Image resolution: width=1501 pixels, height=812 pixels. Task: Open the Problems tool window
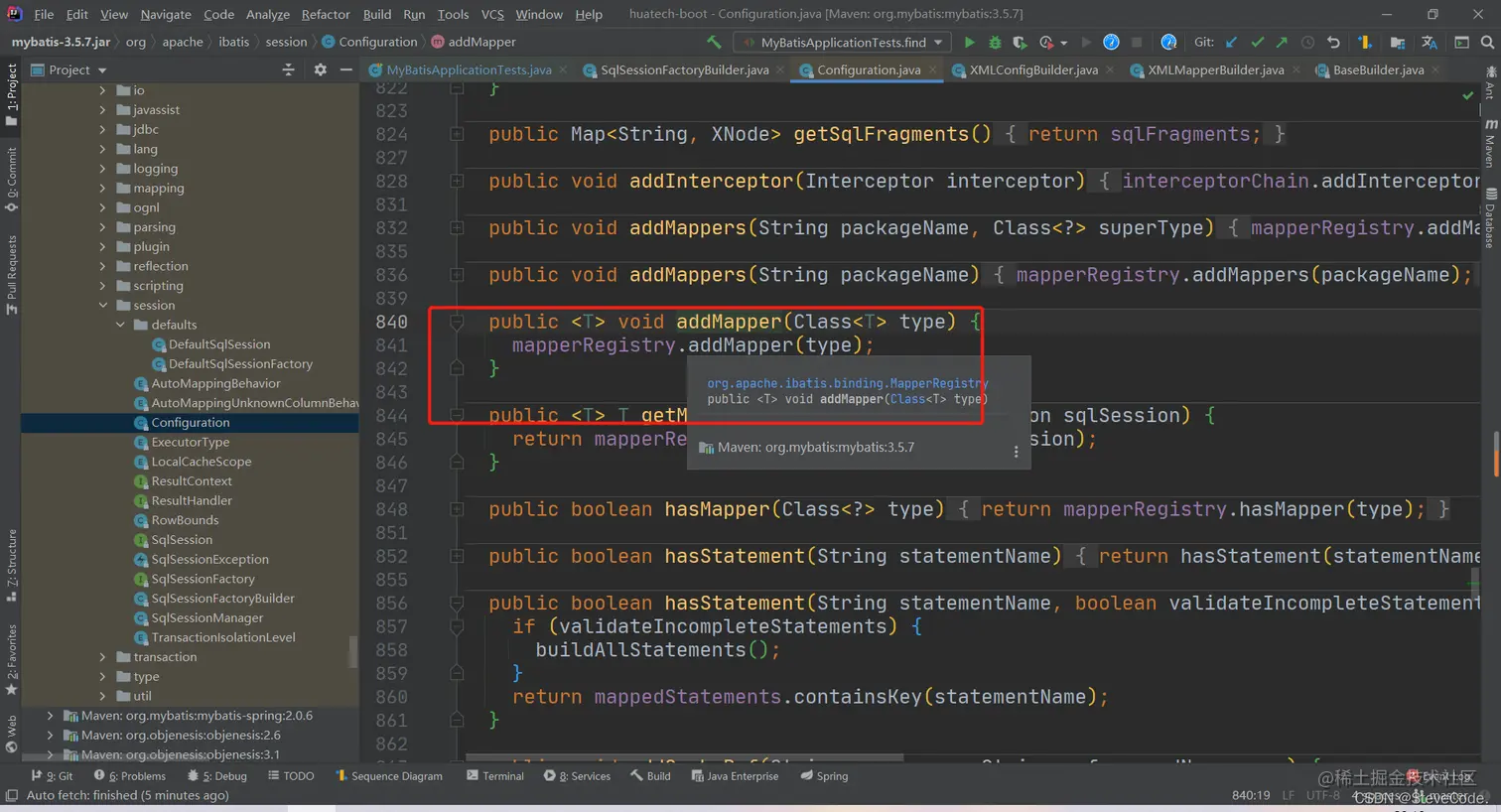click(130, 776)
